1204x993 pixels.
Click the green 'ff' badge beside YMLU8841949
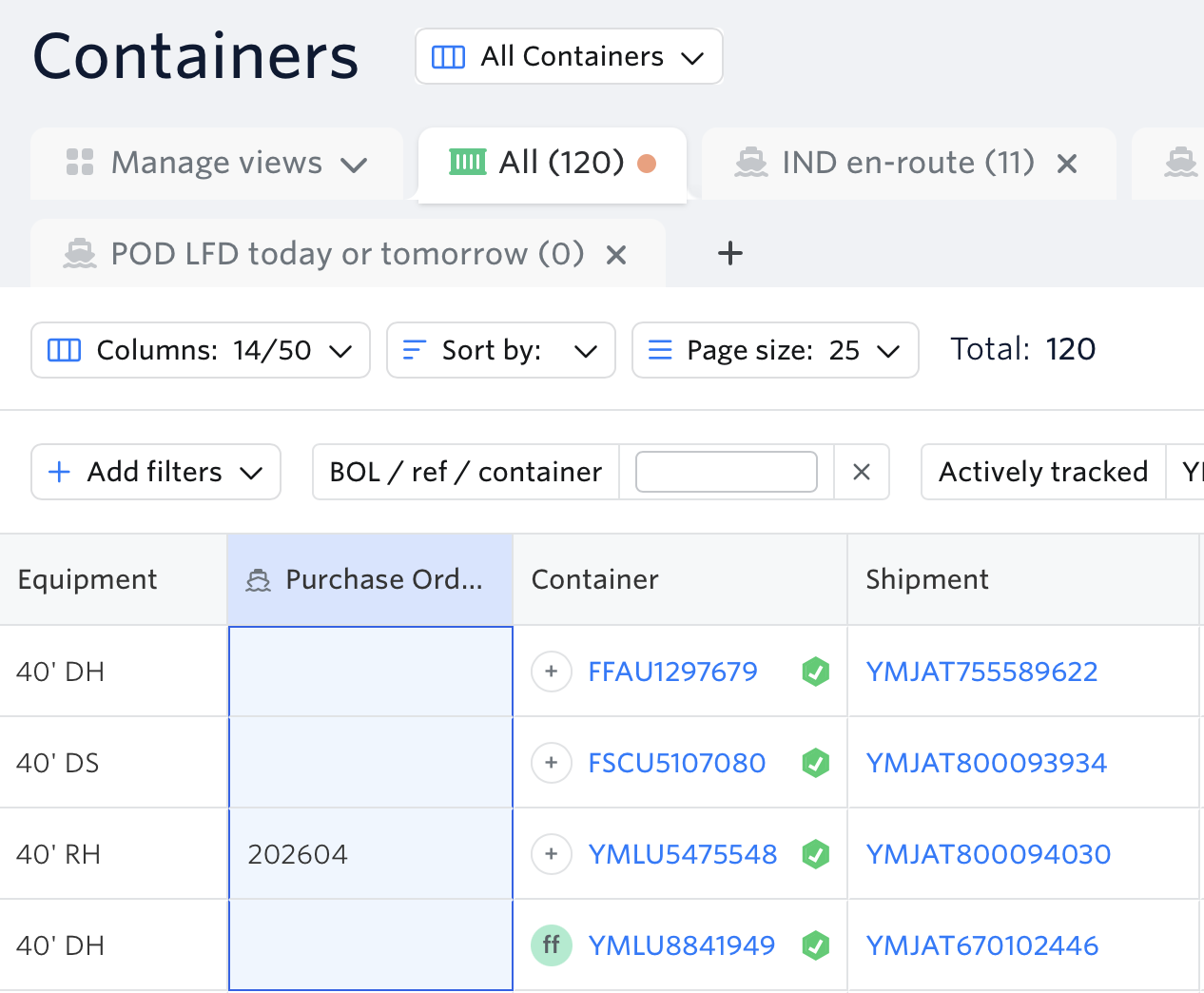[551, 945]
